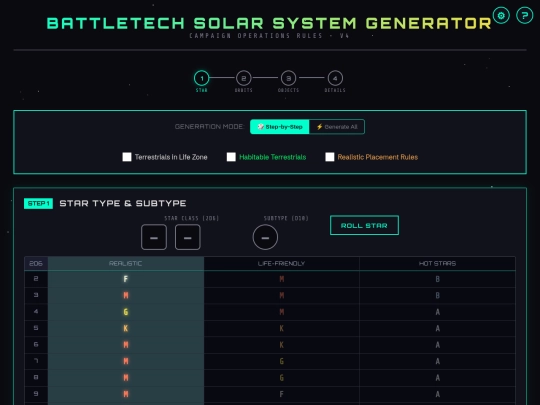This screenshot has width=540, height=405.
Task: Click the Roll Star button
Action: 364,225
